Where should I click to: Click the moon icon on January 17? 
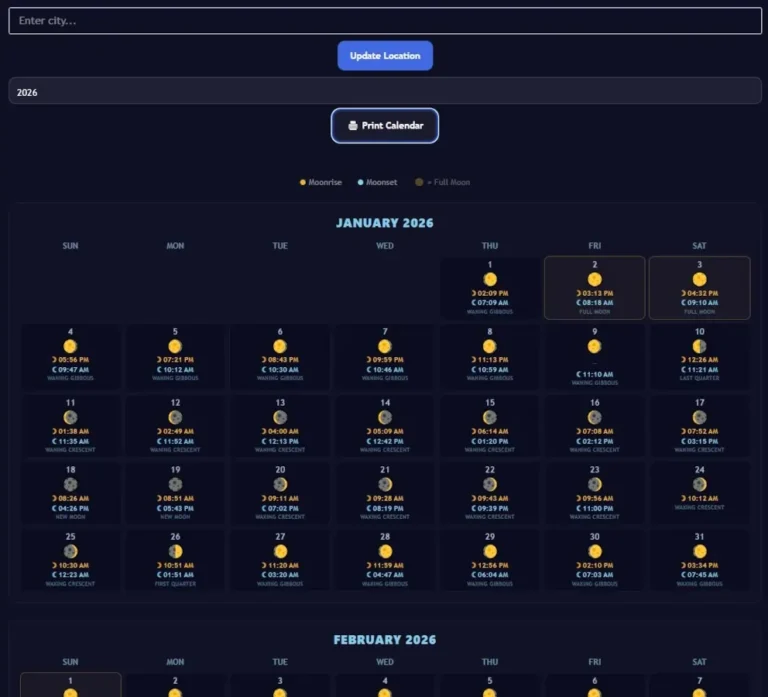tap(699, 417)
